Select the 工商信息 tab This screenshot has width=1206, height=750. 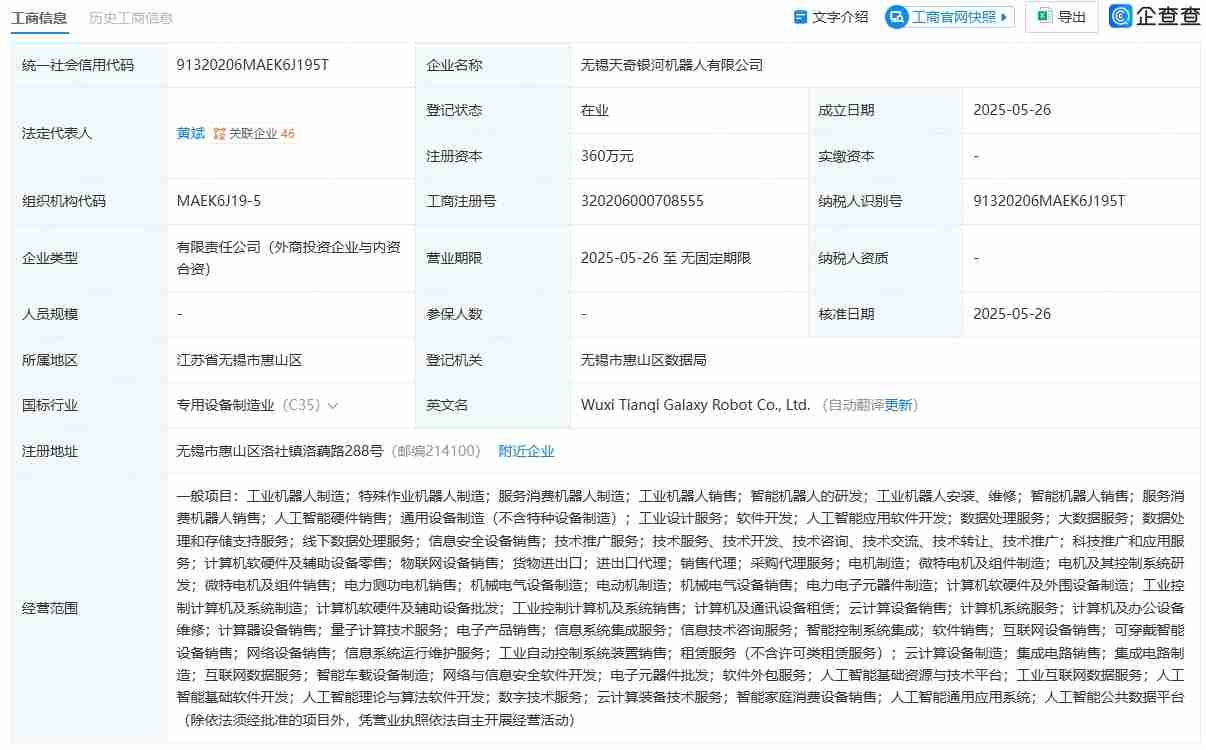(40, 17)
